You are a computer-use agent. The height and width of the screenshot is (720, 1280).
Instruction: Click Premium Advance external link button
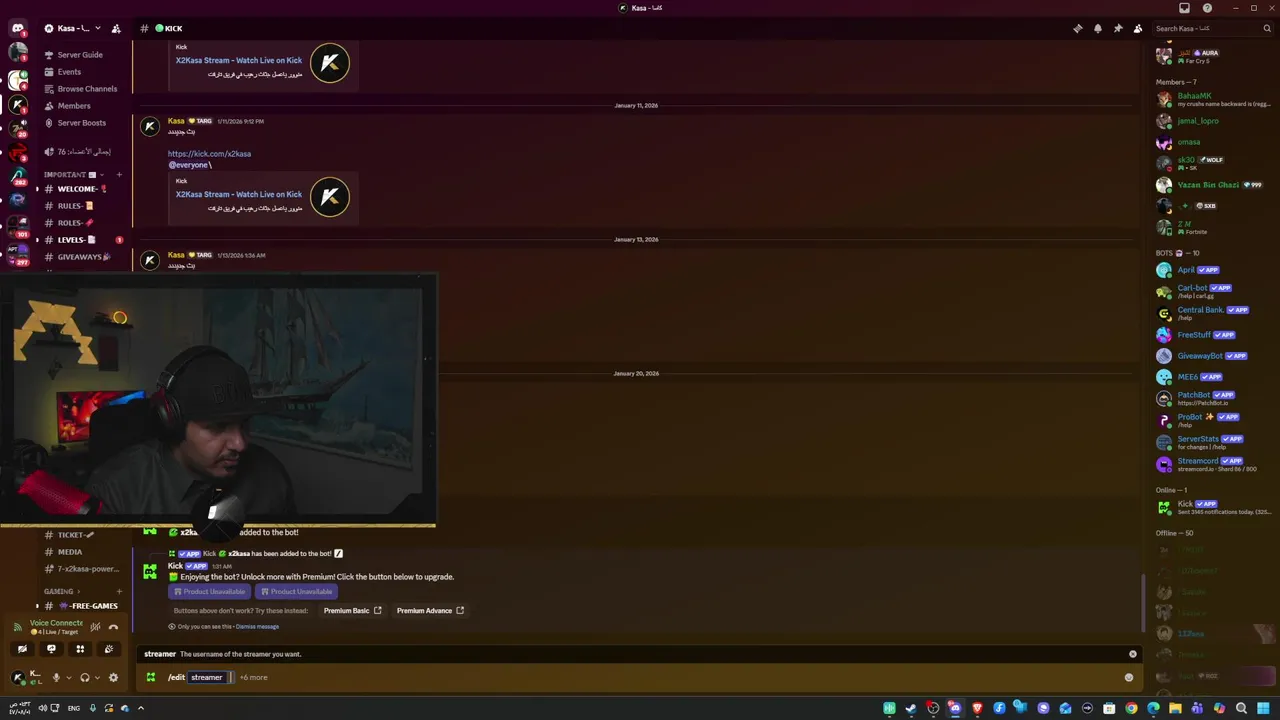coord(430,610)
